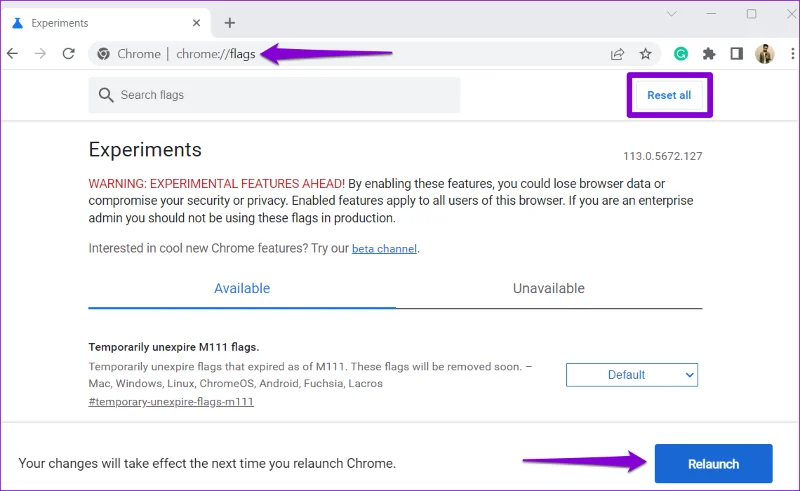The height and width of the screenshot is (491, 800).
Task: Open the user profile avatar
Action: 764,54
